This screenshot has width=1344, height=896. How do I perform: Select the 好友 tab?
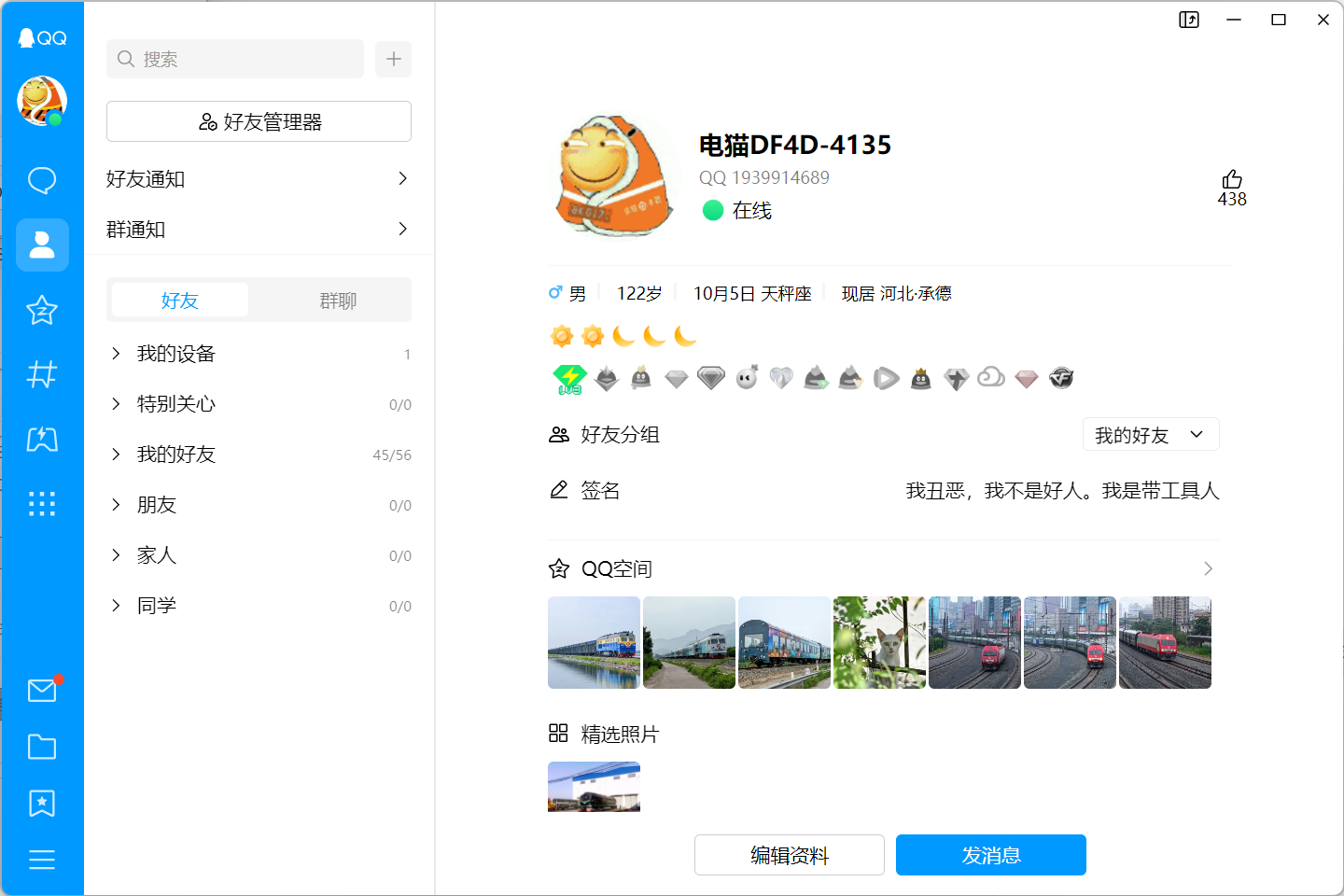[180, 301]
